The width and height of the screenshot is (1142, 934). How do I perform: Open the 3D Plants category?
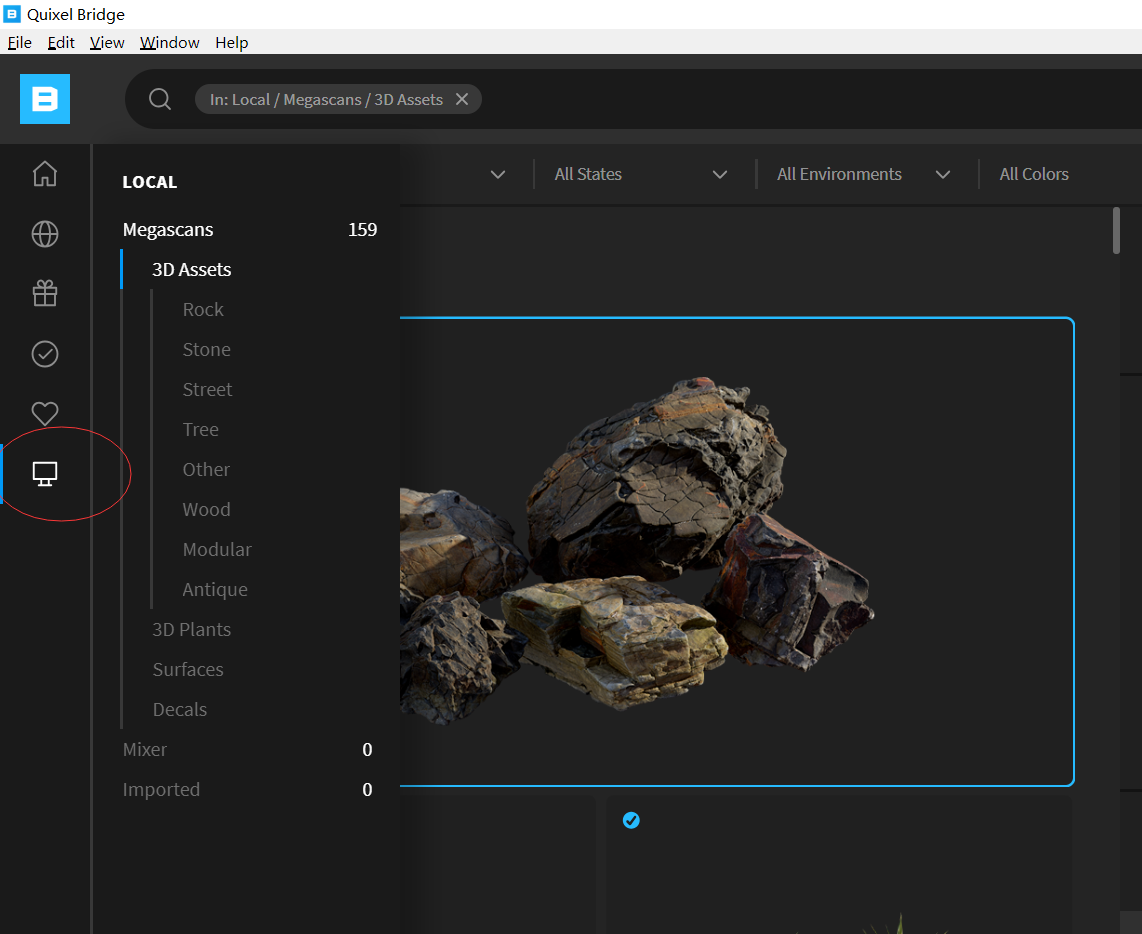pos(191,629)
